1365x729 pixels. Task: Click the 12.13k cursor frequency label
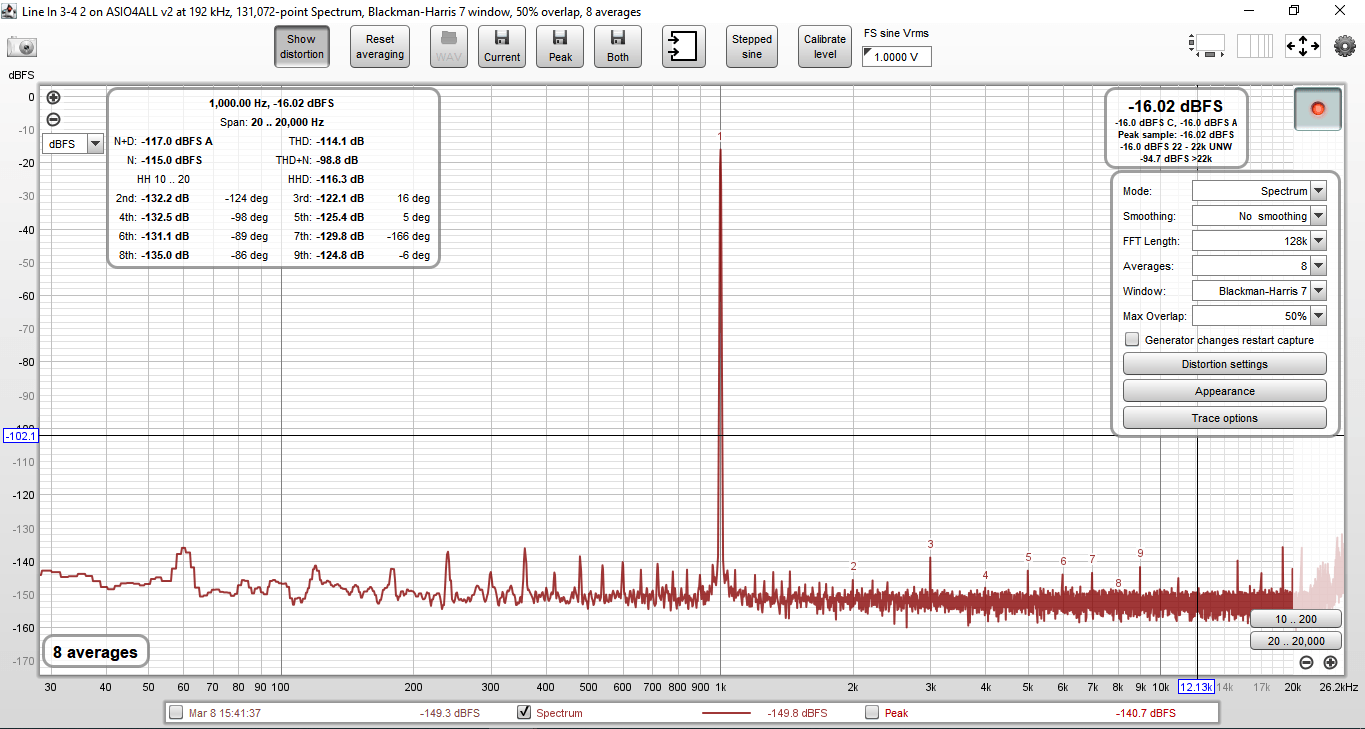pos(1196,687)
